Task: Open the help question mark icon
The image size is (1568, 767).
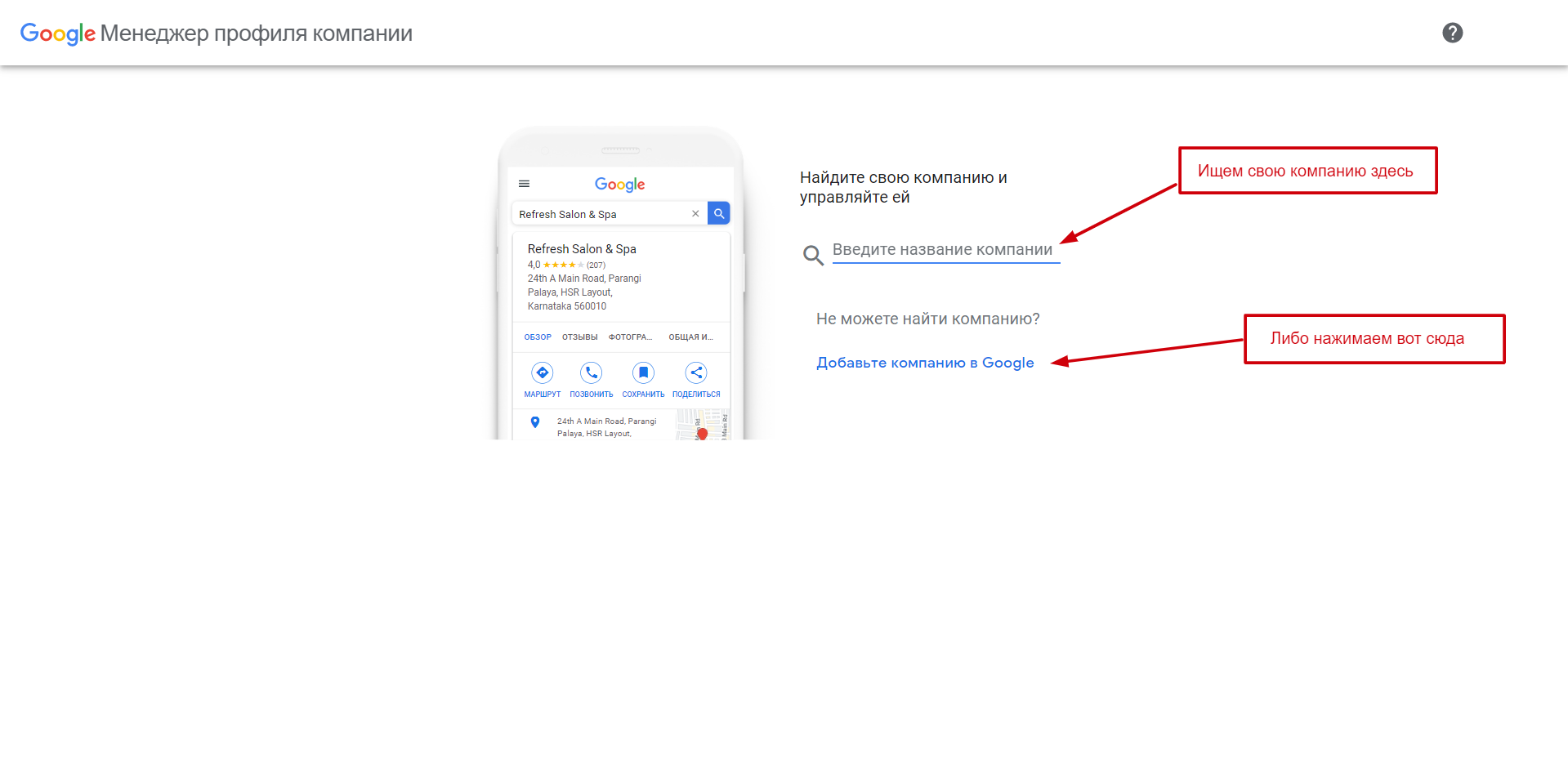Action: click(x=1452, y=33)
